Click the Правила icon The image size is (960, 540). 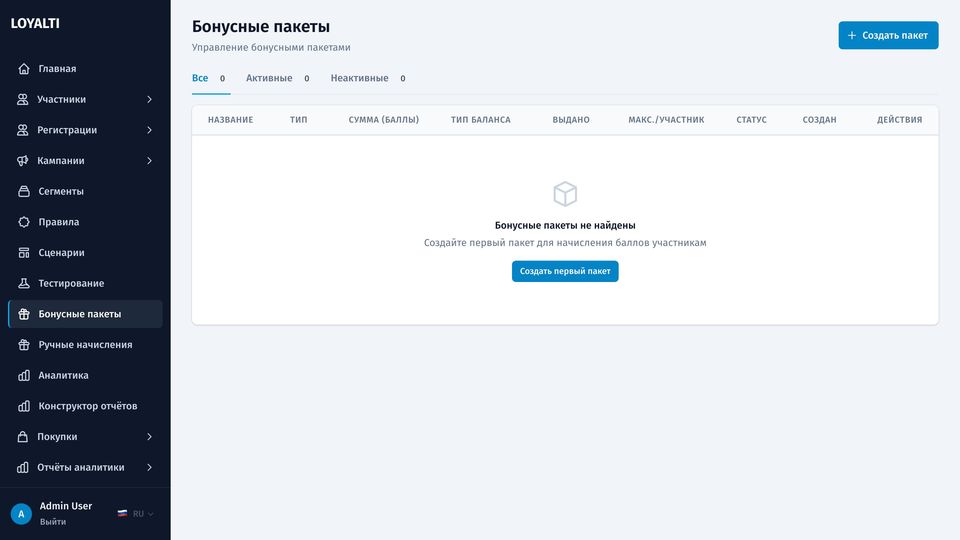(x=24, y=222)
